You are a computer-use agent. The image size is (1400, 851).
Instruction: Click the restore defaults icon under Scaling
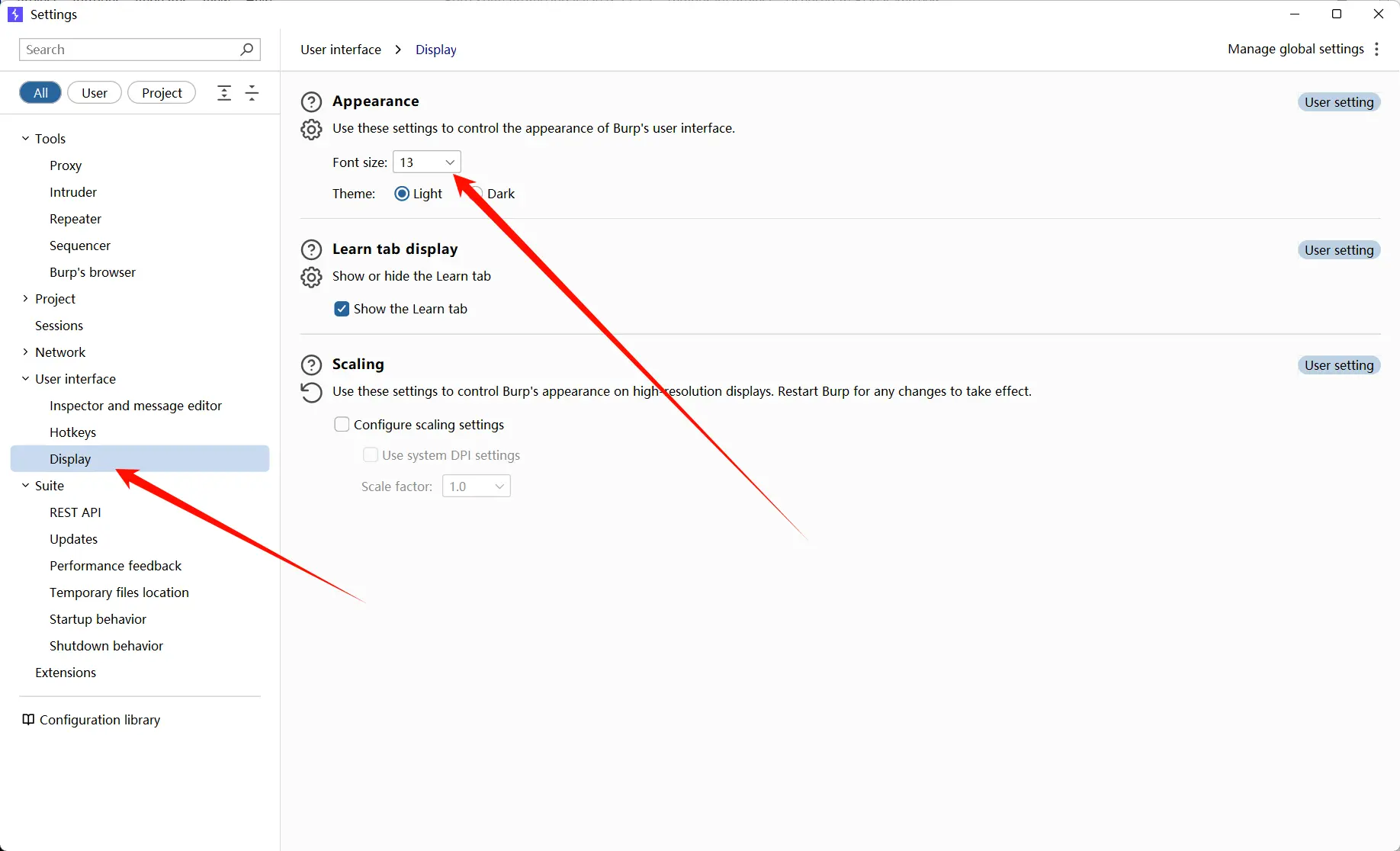point(311,392)
